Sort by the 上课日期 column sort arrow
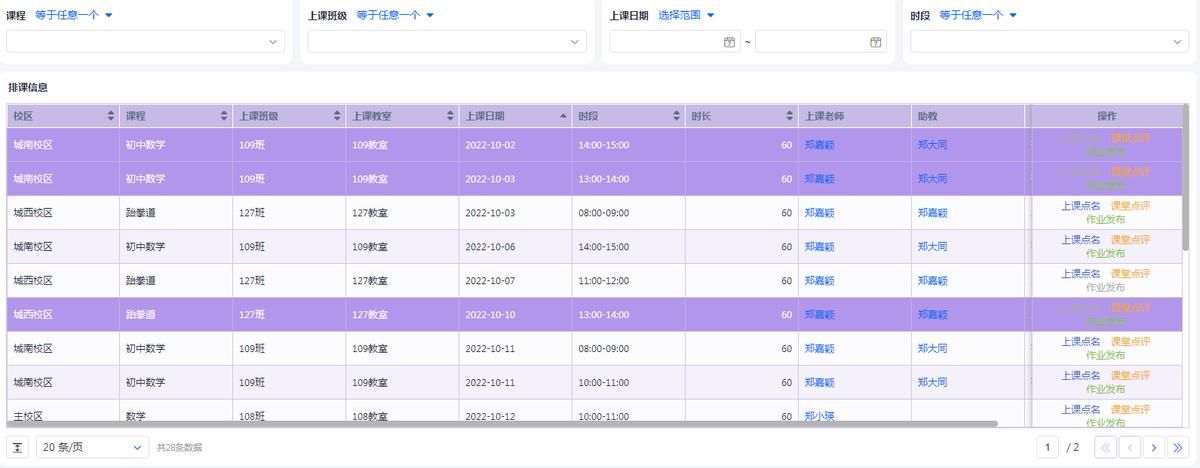The width and height of the screenshot is (1200, 468). 563,116
